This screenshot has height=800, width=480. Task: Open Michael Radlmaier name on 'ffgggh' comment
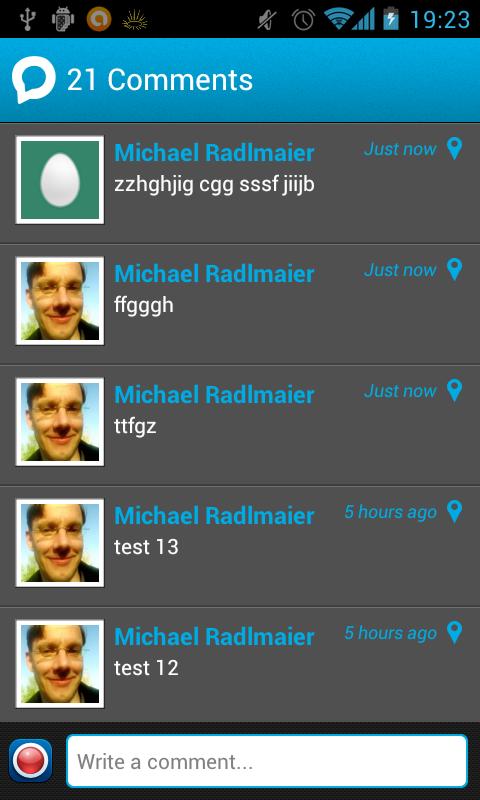pyautogui.click(x=214, y=274)
